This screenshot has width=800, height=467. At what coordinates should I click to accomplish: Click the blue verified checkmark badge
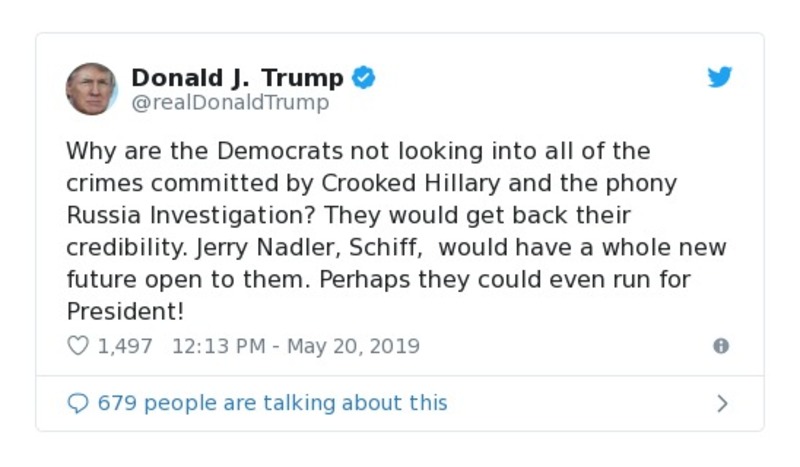point(364,78)
